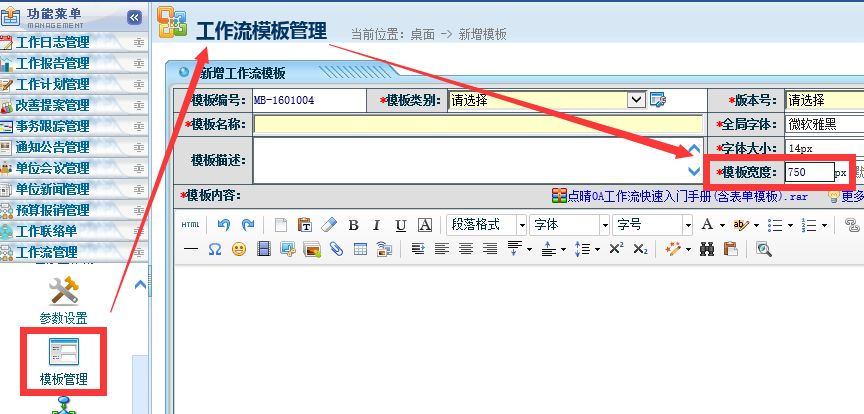The height and width of the screenshot is (414, 864).
Task: Collapse the function menu sidebar
Action: coord(134,18)
